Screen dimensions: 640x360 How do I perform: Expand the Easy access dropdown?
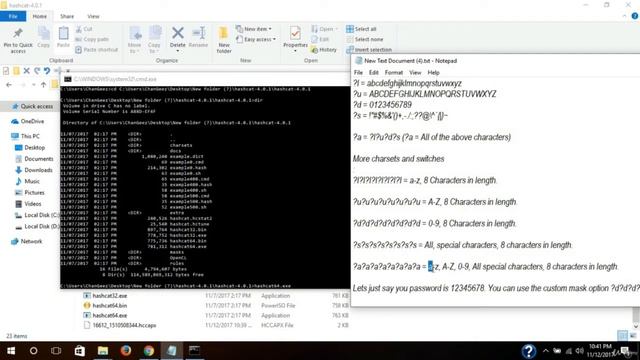click(x=256, y=39)
